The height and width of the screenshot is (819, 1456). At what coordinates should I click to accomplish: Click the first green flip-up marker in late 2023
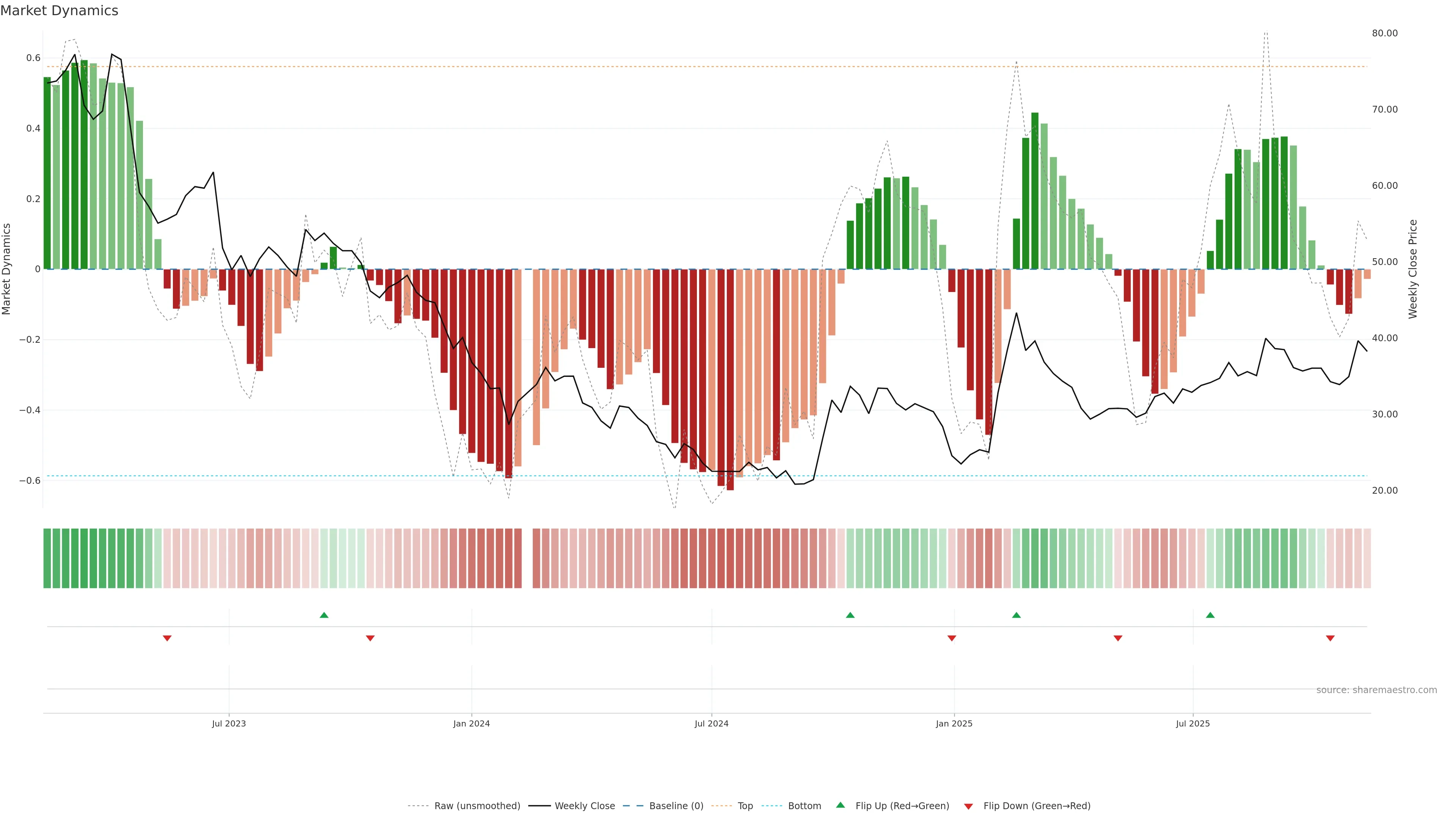pos(324,615)
